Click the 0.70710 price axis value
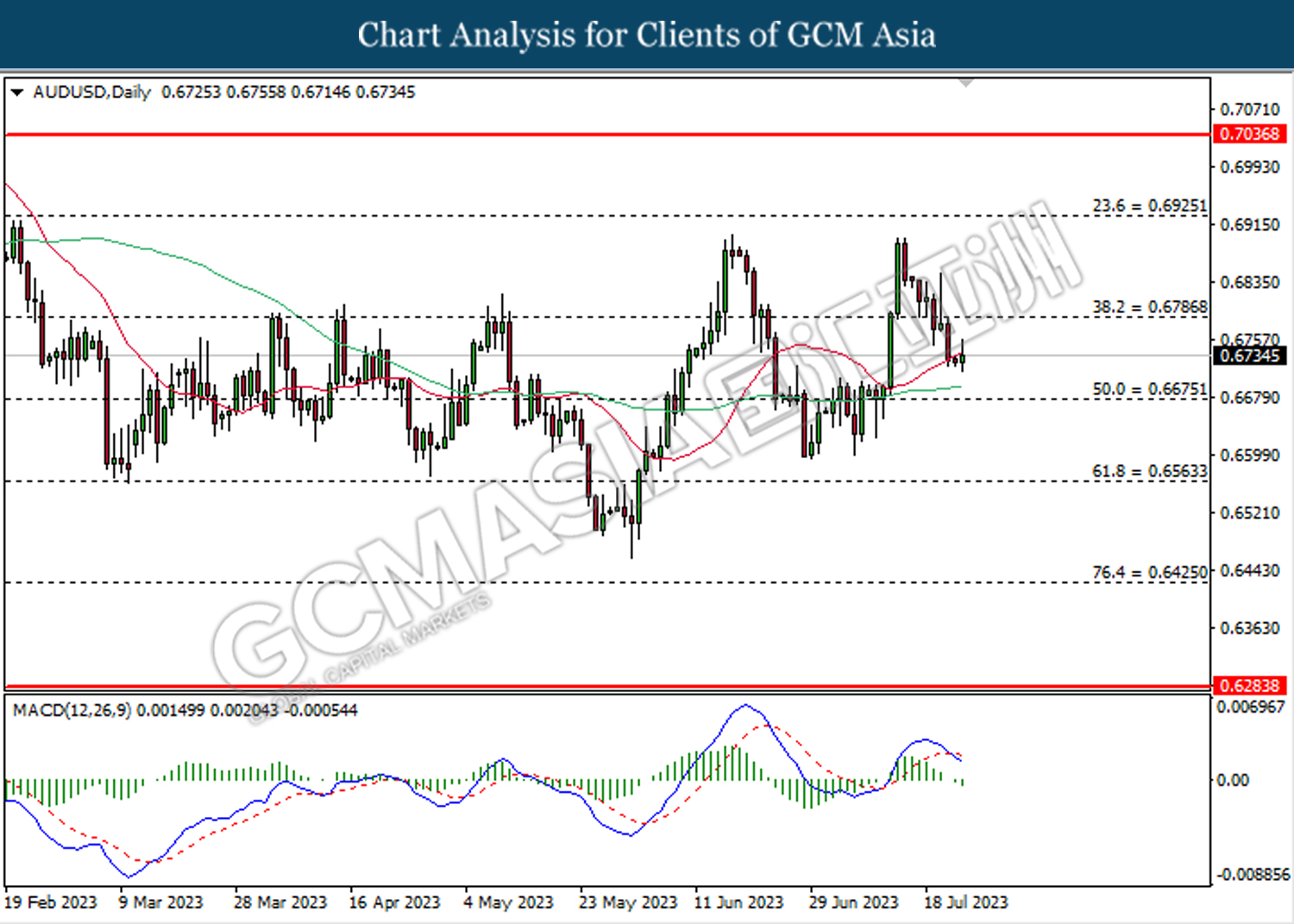Viewport: 1294px width, 924px height. (x=1250, y=110)
